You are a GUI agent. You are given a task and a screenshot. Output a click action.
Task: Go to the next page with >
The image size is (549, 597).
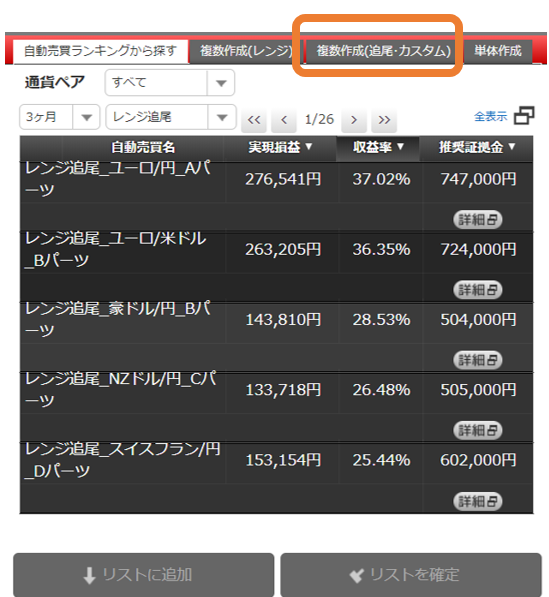[x=354, y=120]
